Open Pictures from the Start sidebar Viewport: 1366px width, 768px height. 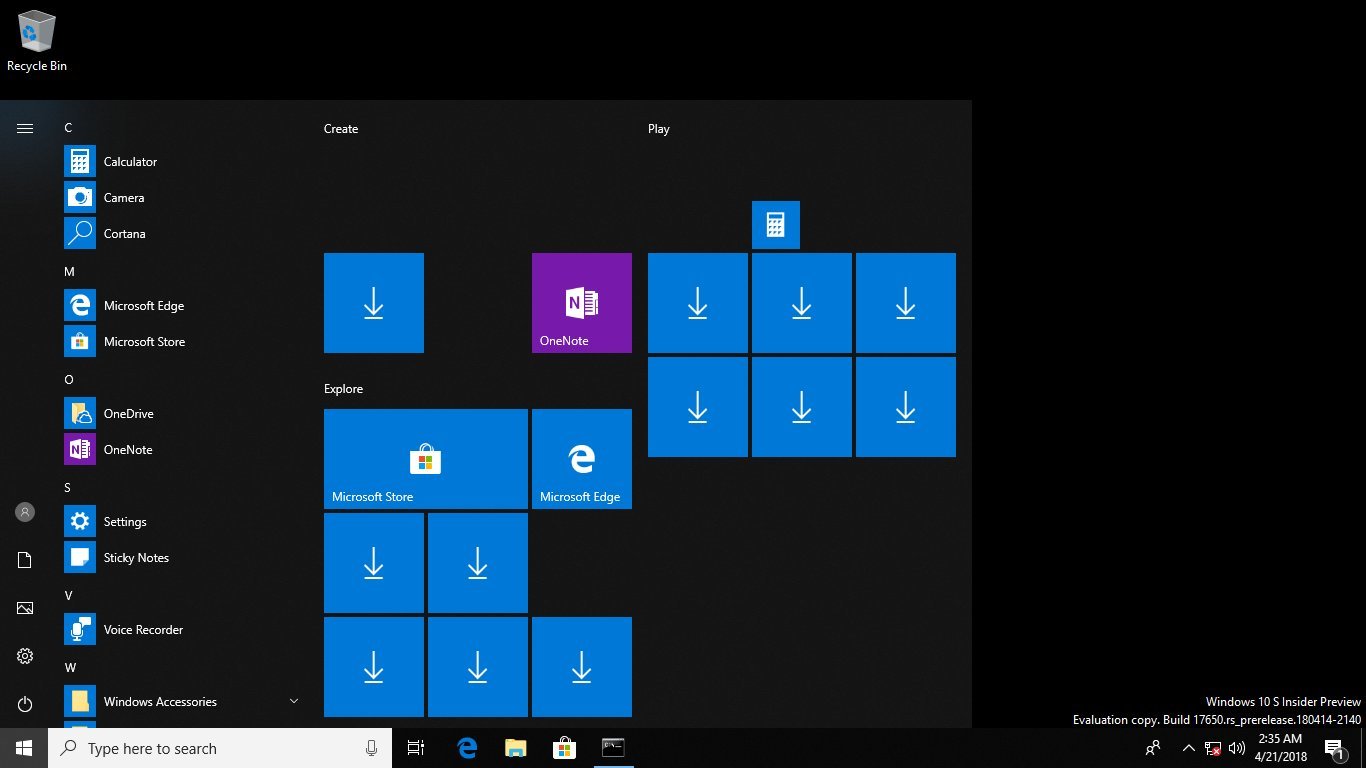(24, 608)
